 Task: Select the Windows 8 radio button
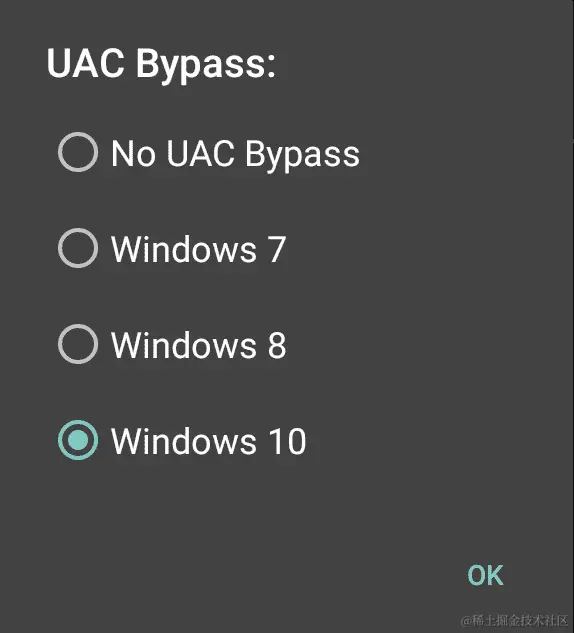78,344
